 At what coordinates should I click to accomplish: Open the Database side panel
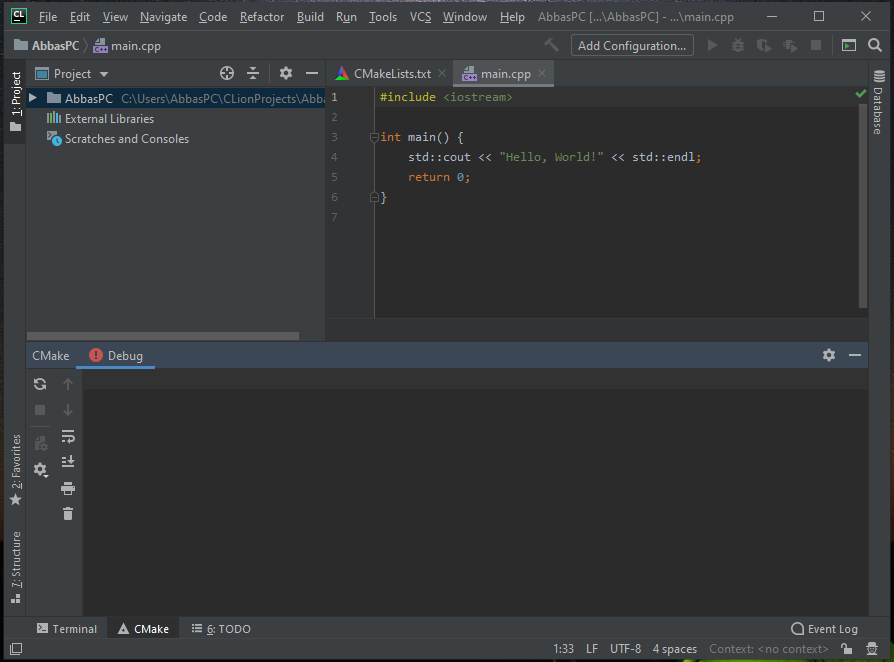tap(879, 101)
